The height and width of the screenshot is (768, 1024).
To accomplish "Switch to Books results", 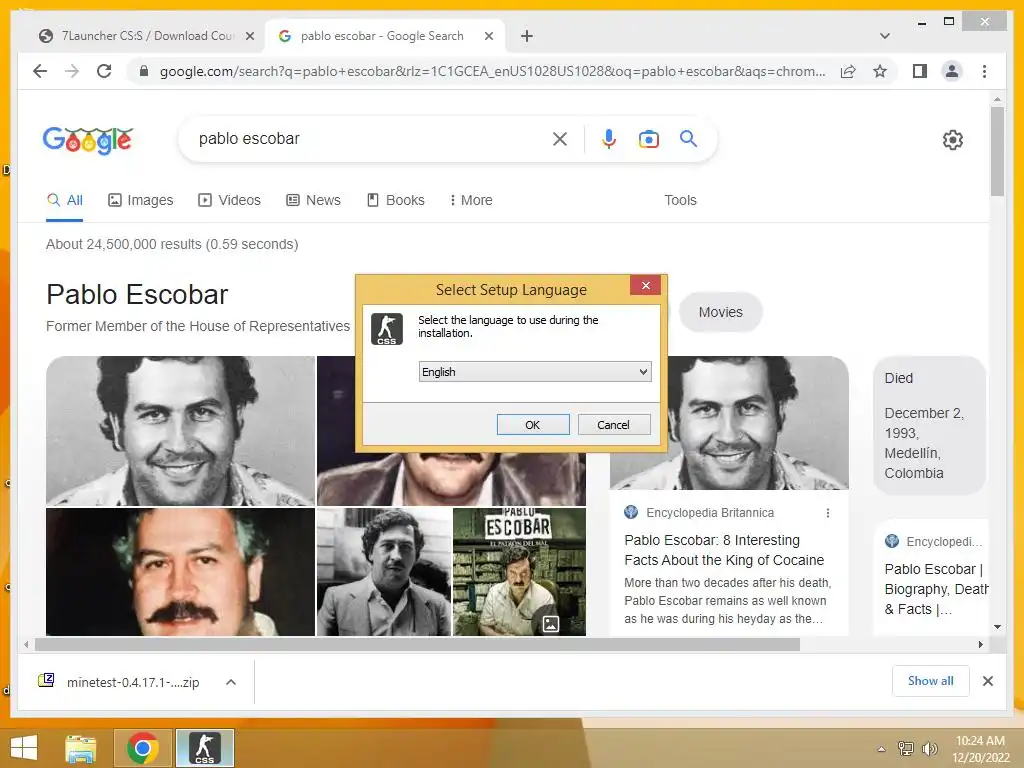I will coord(396,200).
